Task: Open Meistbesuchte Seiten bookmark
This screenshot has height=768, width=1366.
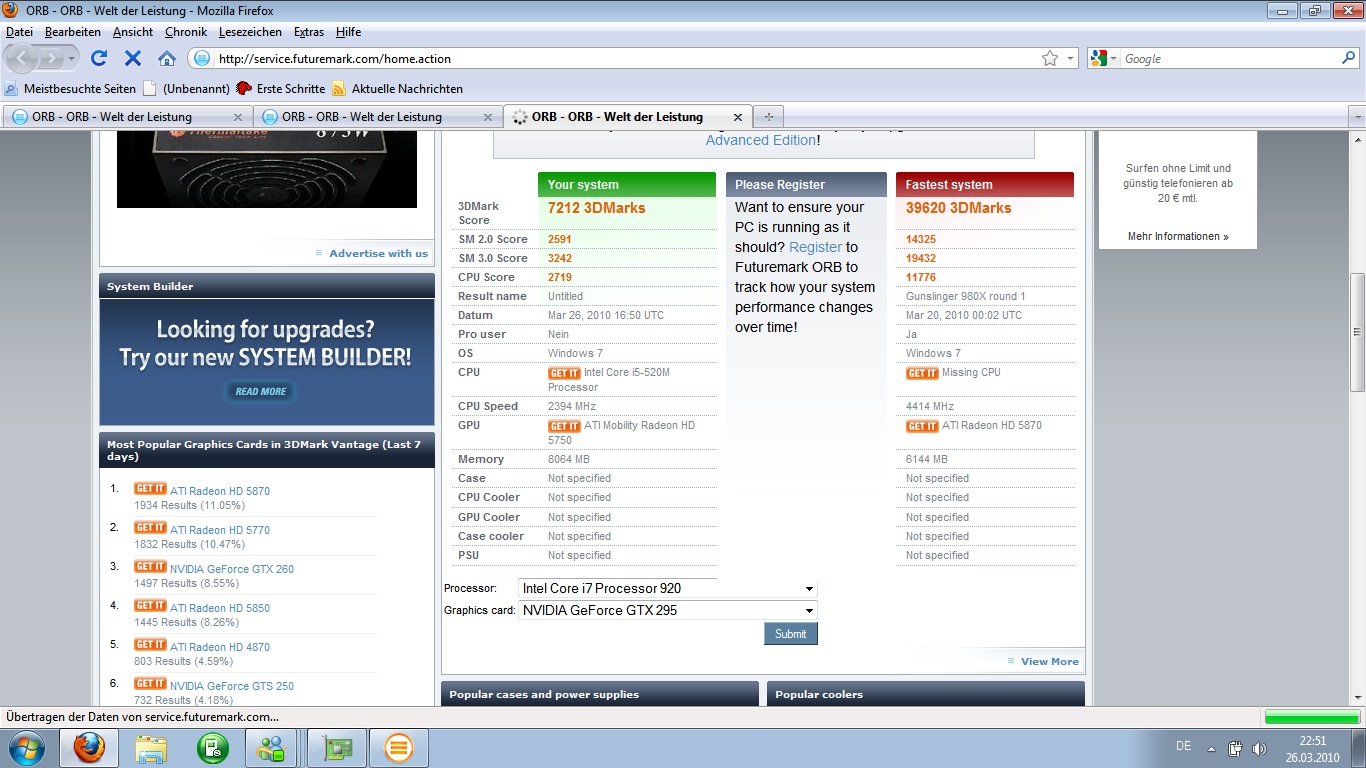Action: click(x=71, y=88)
